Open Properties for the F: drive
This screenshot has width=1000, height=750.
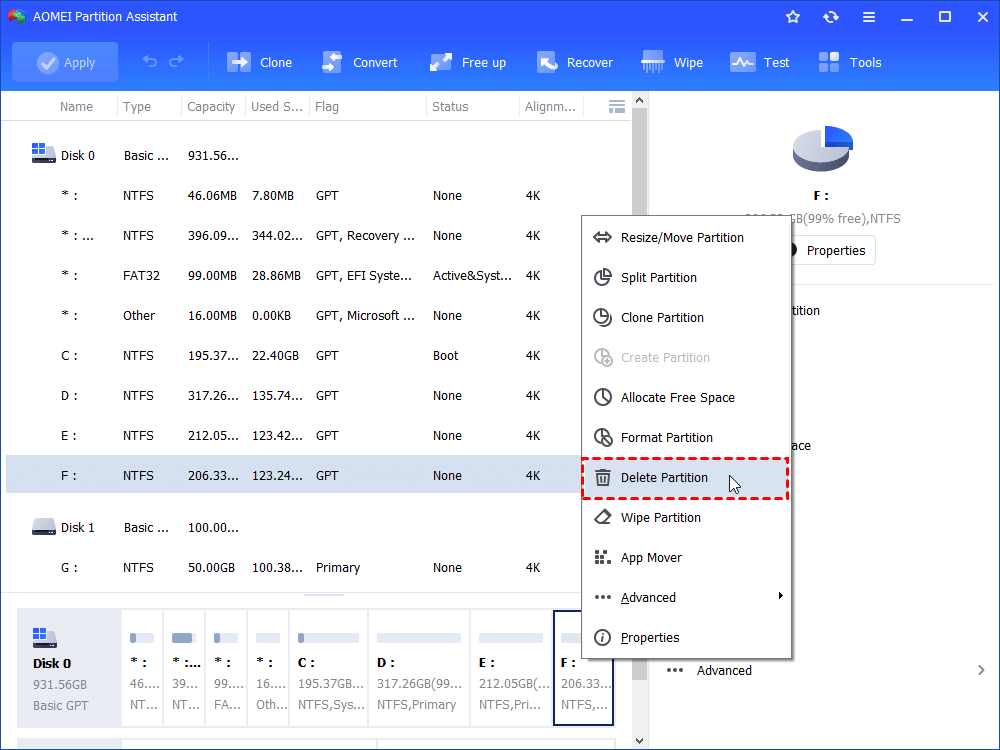(x=835, y=250)
